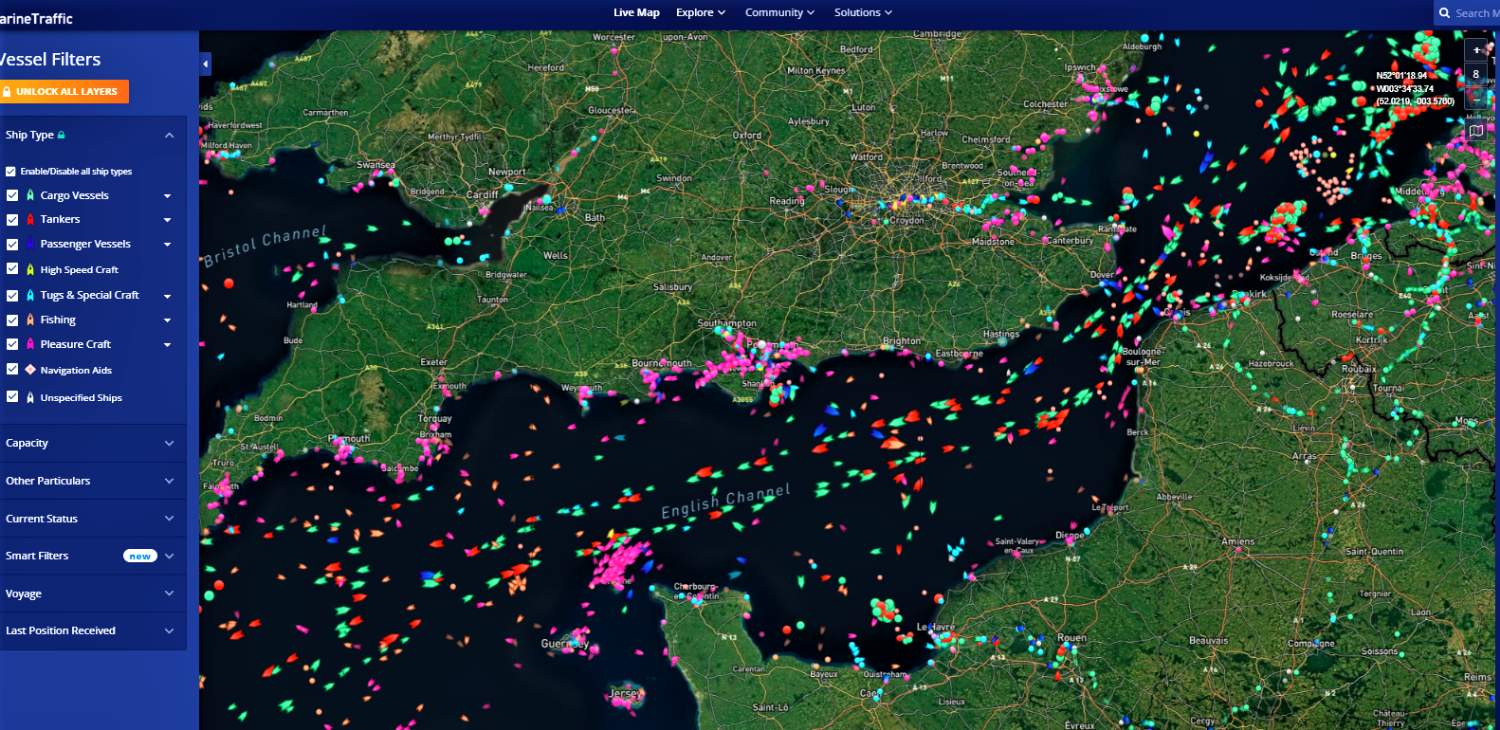Disable the Tankers checkbox
Viewport: 1500px width, 730px height.
11,219
